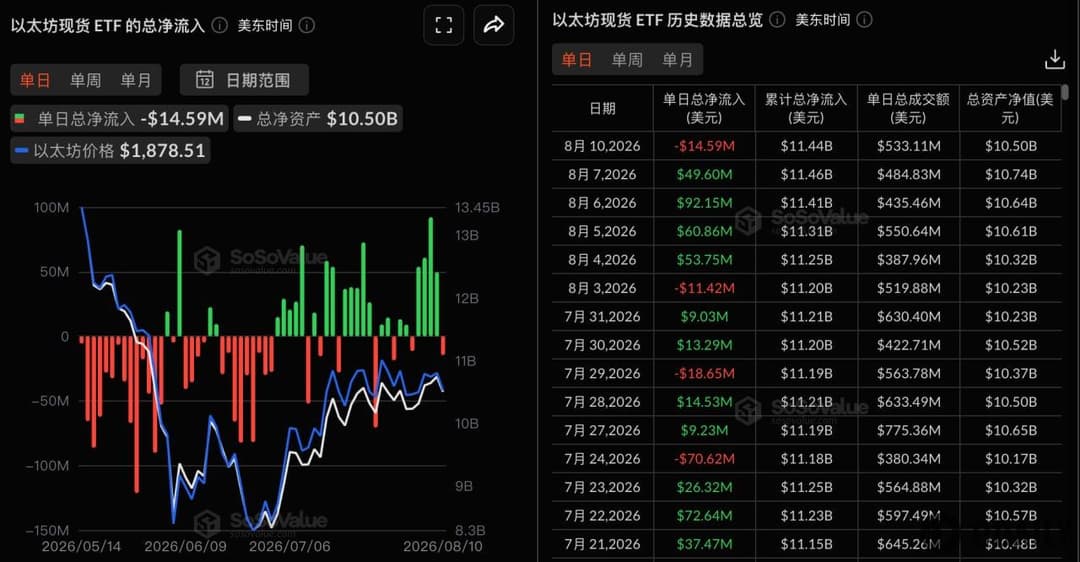
Task: Click the -$14.59M net inflow table cell
Action: tap(704, 146)
